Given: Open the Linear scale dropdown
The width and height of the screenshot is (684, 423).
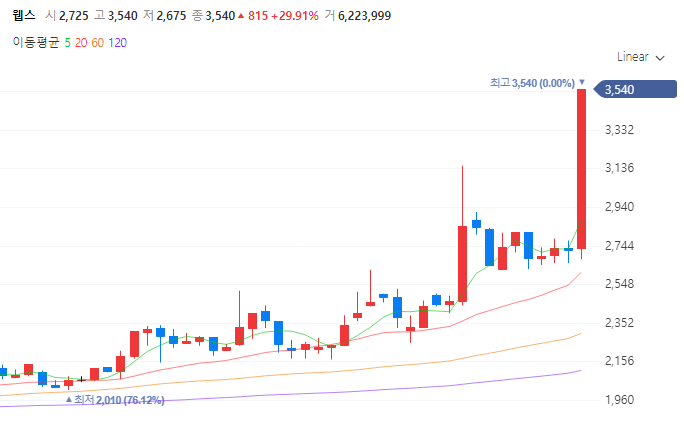Looking at the screenshot, I should click(x=640, y=57).
